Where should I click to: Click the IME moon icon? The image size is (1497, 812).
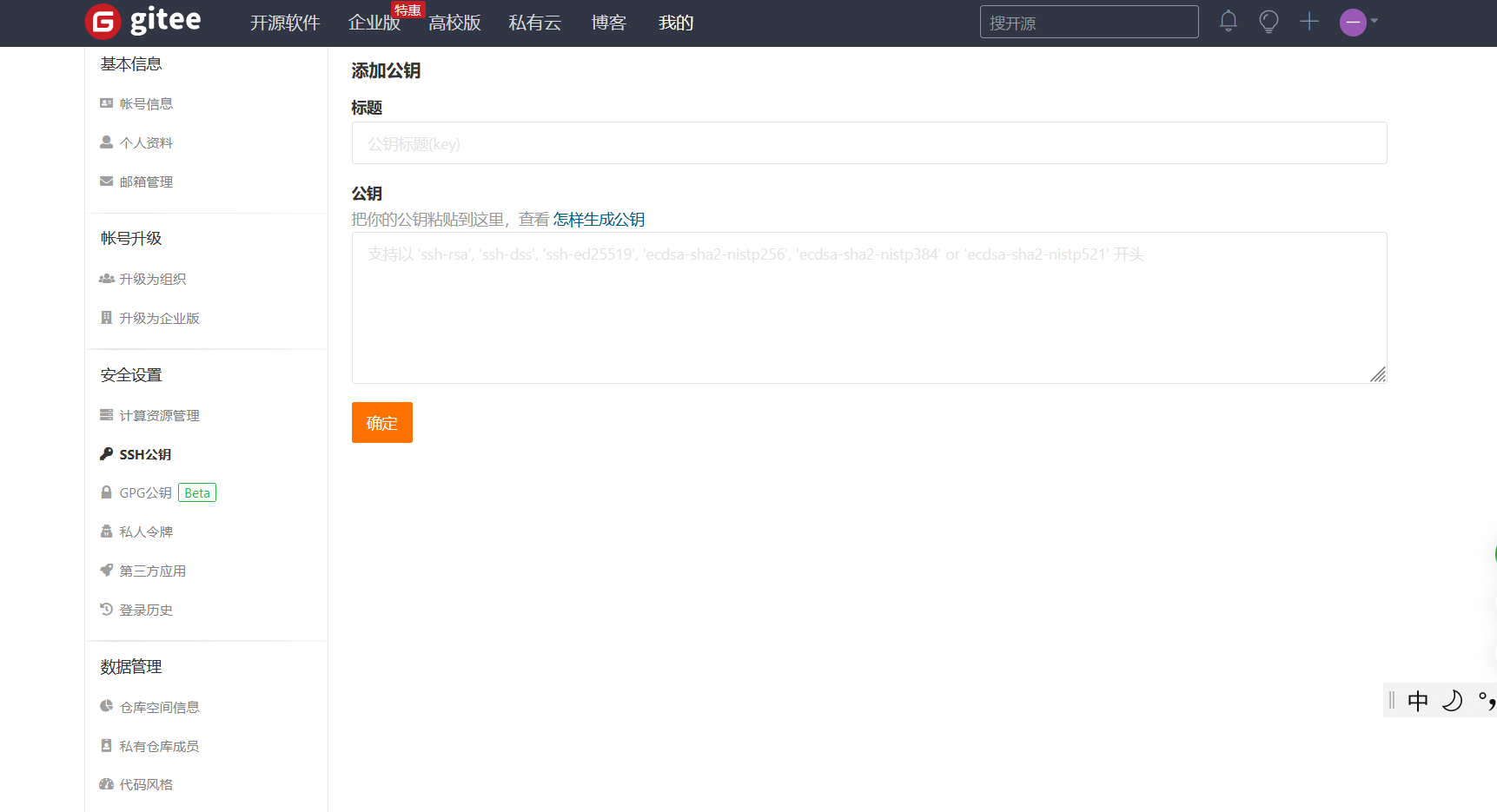click(x=1452, y=701)
